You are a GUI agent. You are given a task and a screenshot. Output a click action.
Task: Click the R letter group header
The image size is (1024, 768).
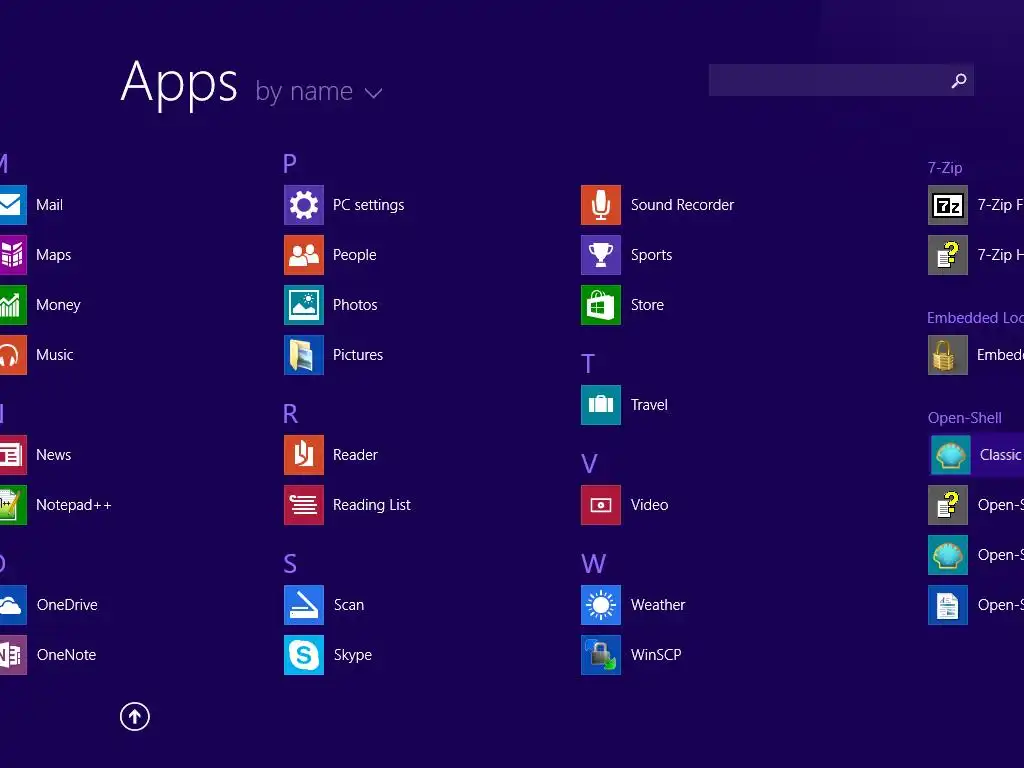click(x=290, y=413)
